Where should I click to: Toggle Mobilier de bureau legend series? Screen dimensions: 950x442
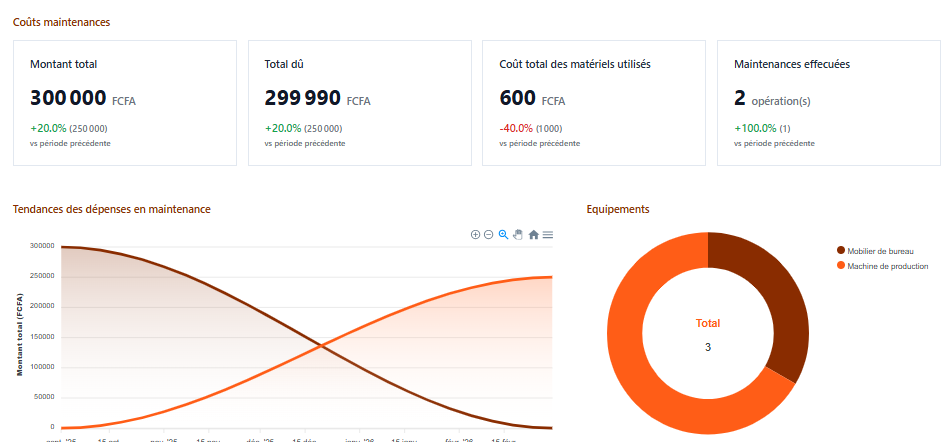pyautogui.click(x=880, y=251)
